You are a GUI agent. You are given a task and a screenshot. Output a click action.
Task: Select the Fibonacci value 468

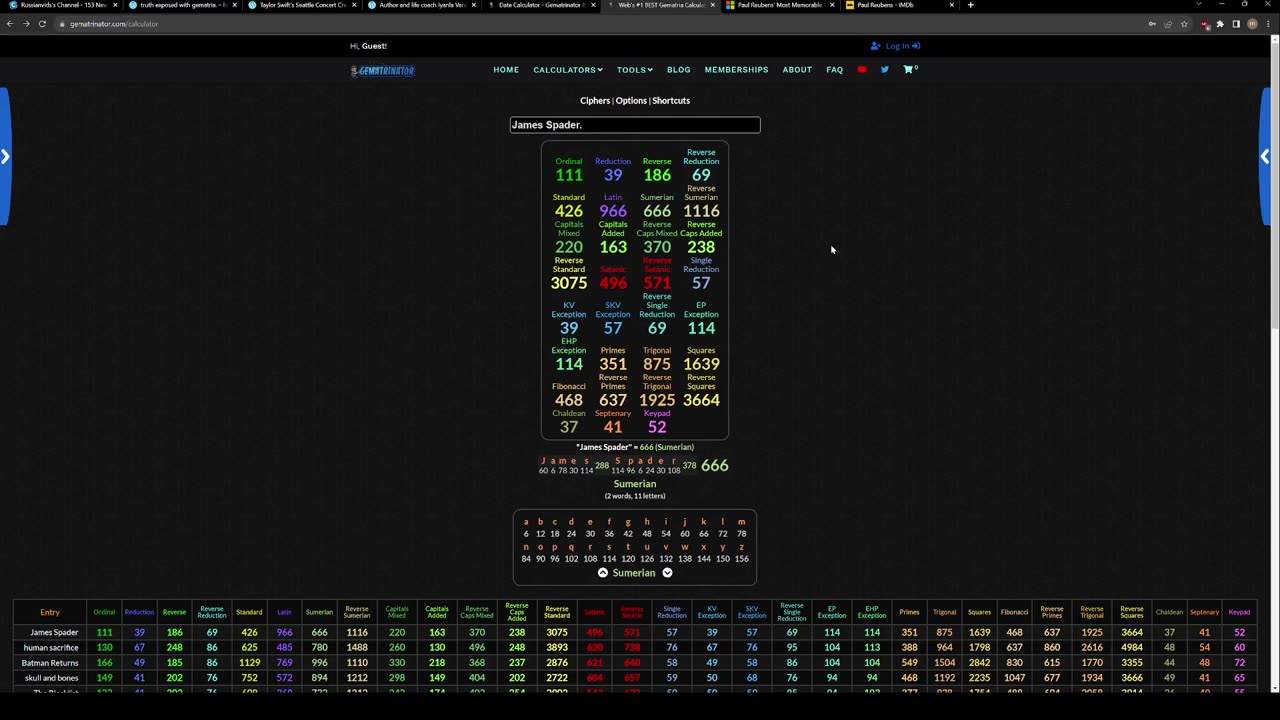[x=569, y=400]
